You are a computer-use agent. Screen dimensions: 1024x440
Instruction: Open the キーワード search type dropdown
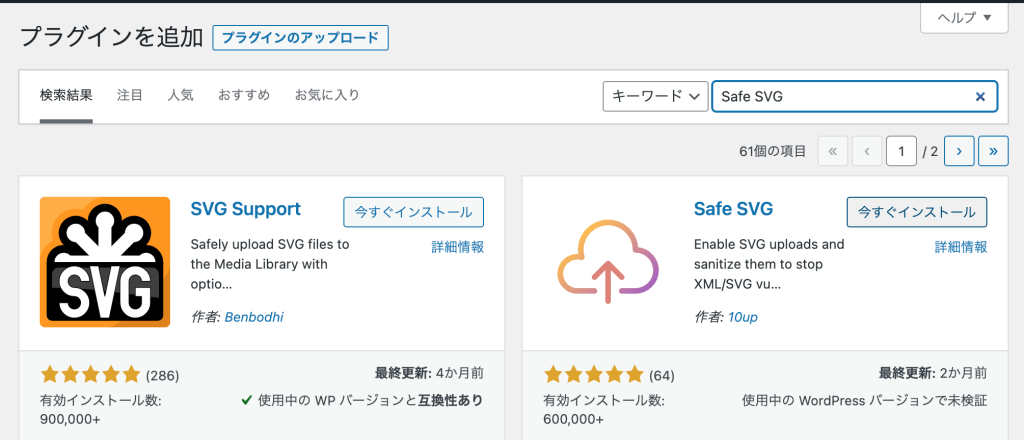655,97
